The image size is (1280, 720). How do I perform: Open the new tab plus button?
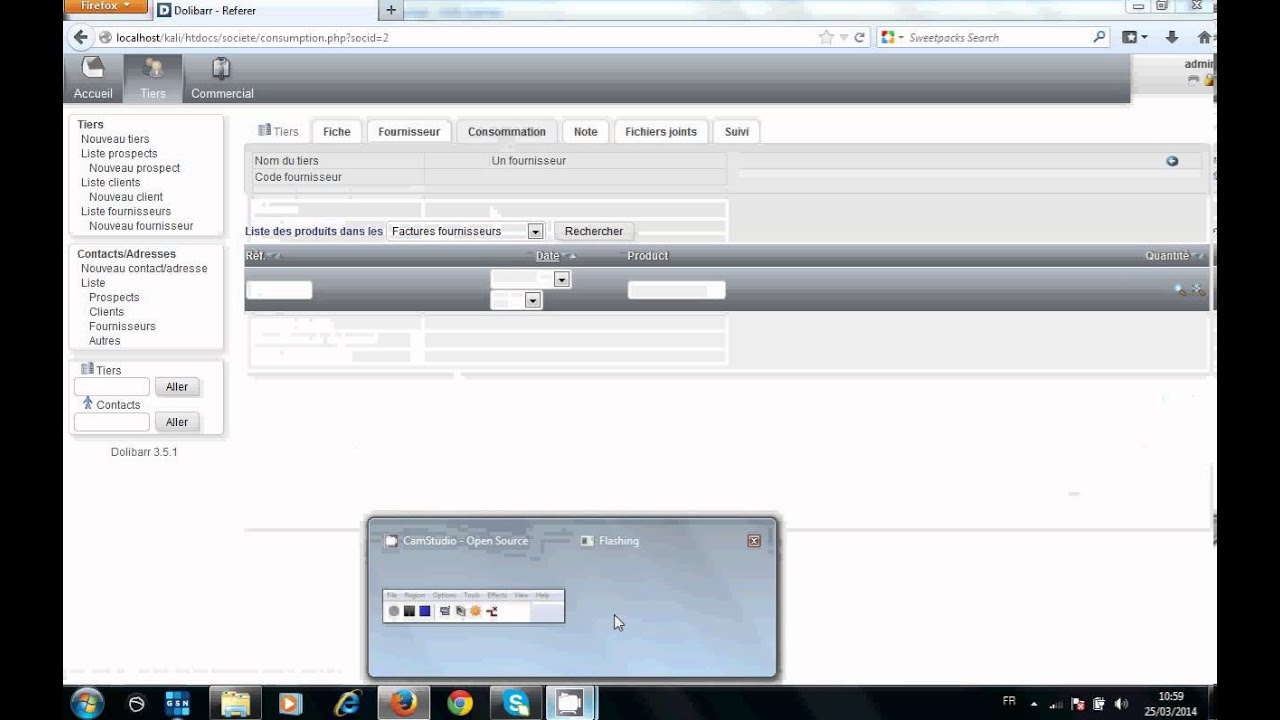pyautogui.click(x=391, y=10)
